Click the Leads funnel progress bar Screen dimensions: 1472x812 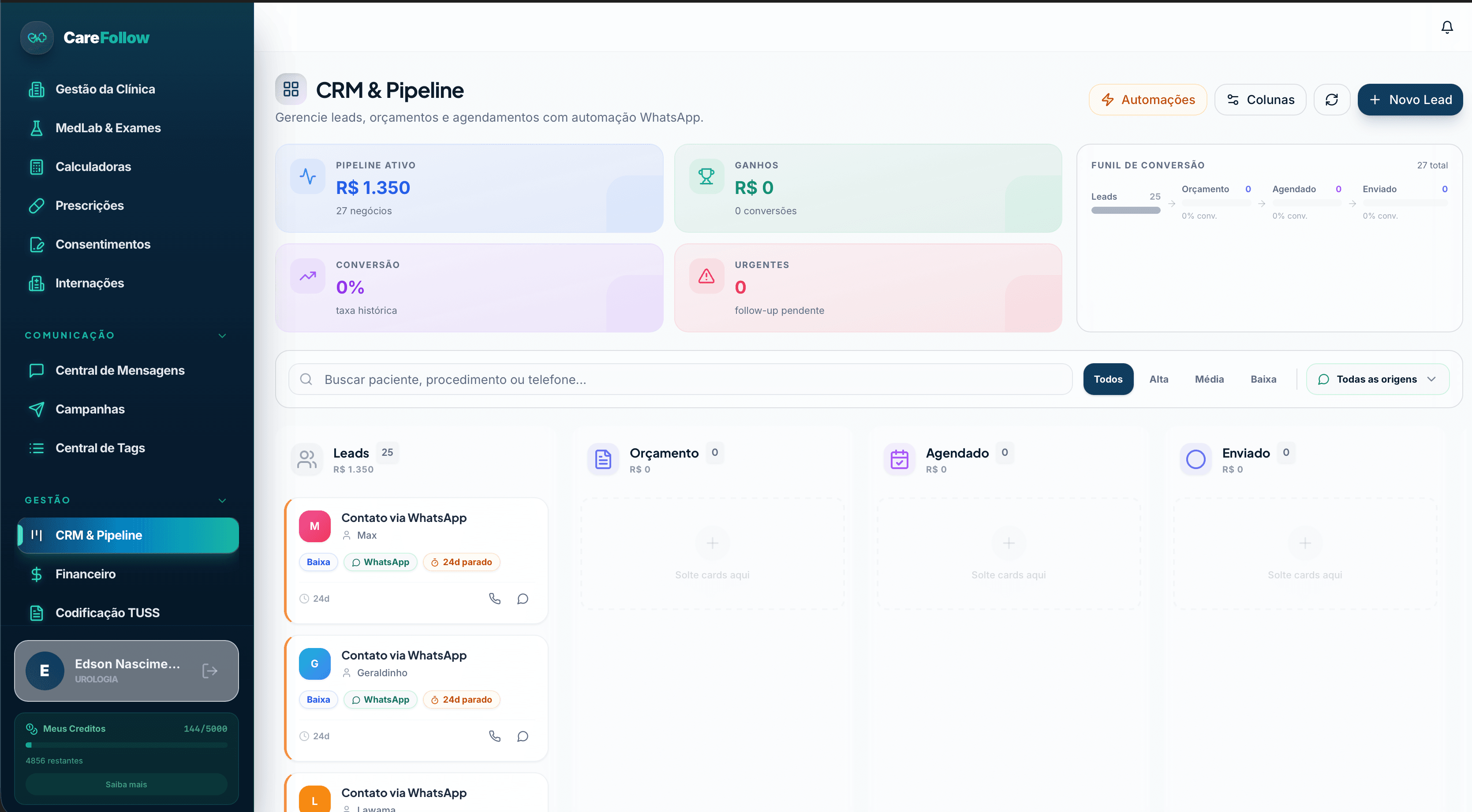[1126, 210]
